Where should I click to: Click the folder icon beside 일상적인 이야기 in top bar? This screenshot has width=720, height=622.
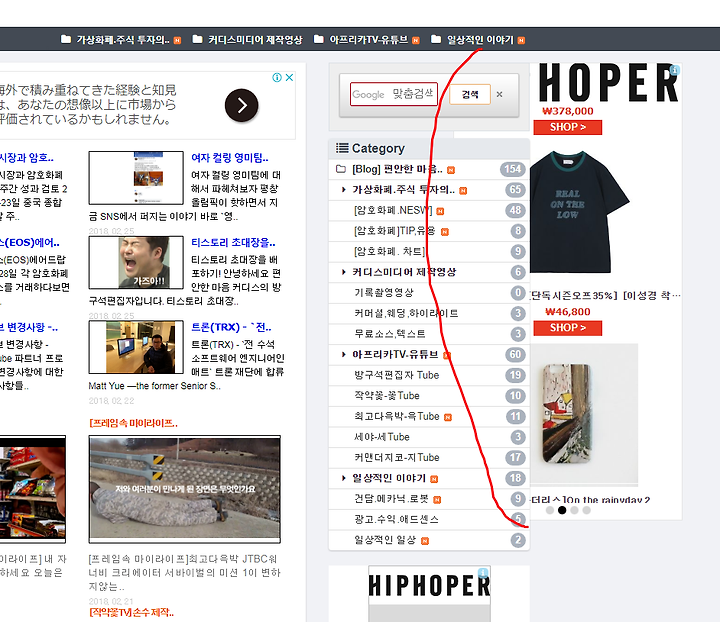coord(436,39)
